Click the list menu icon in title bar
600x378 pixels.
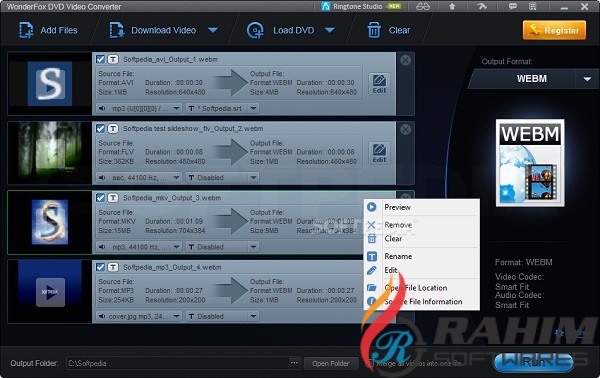coord(532,7)
